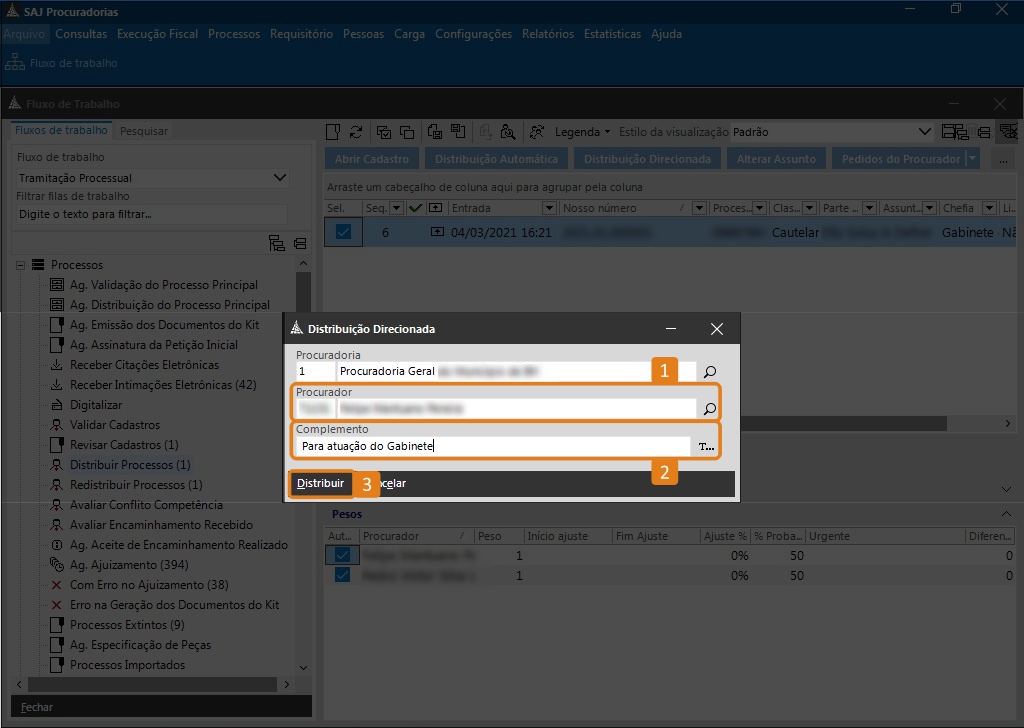Collapse the Processos tree node
The image size is (1024, 728).
20,265
